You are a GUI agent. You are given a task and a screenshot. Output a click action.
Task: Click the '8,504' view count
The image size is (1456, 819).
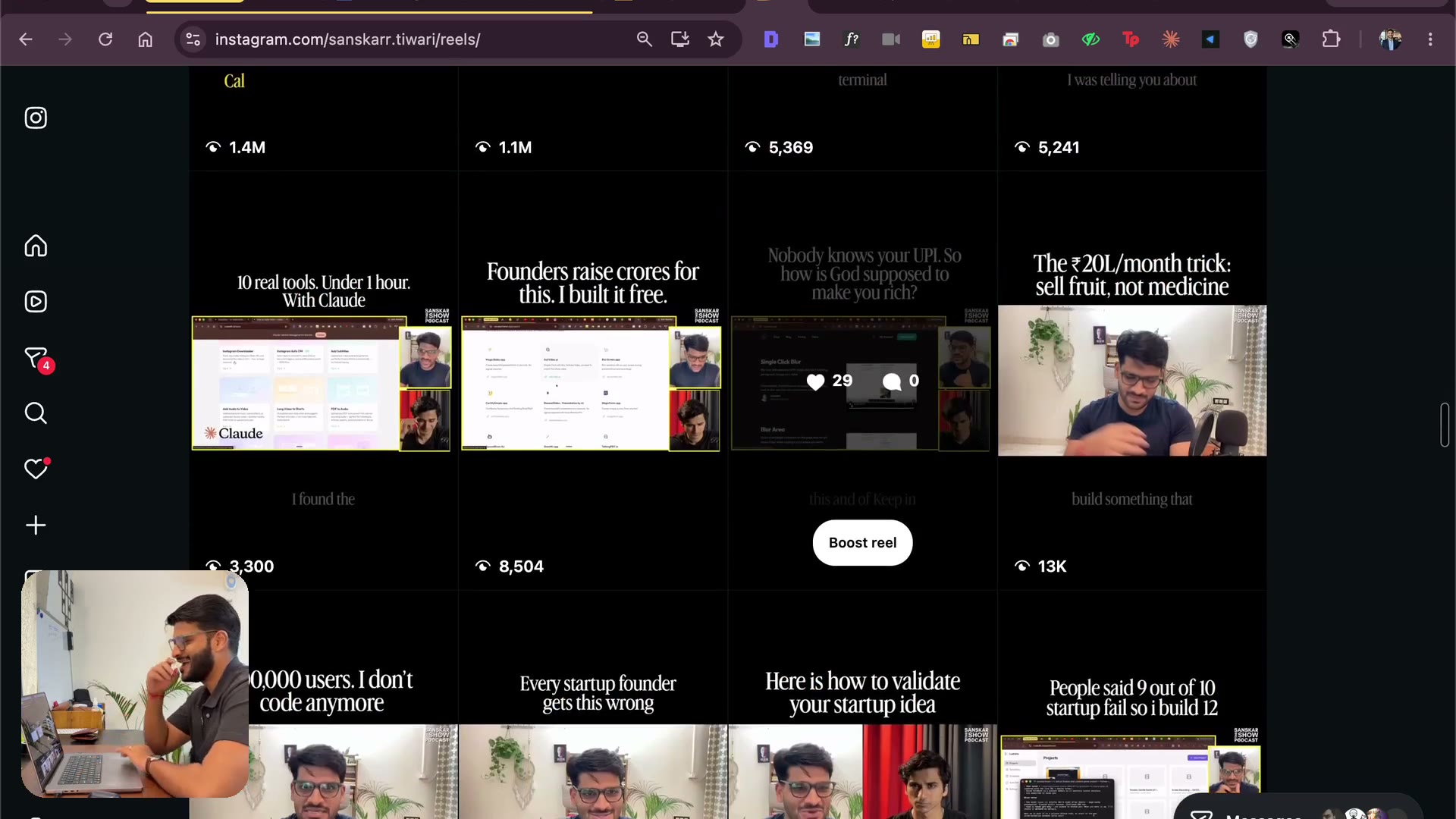[x=521, y=566]
